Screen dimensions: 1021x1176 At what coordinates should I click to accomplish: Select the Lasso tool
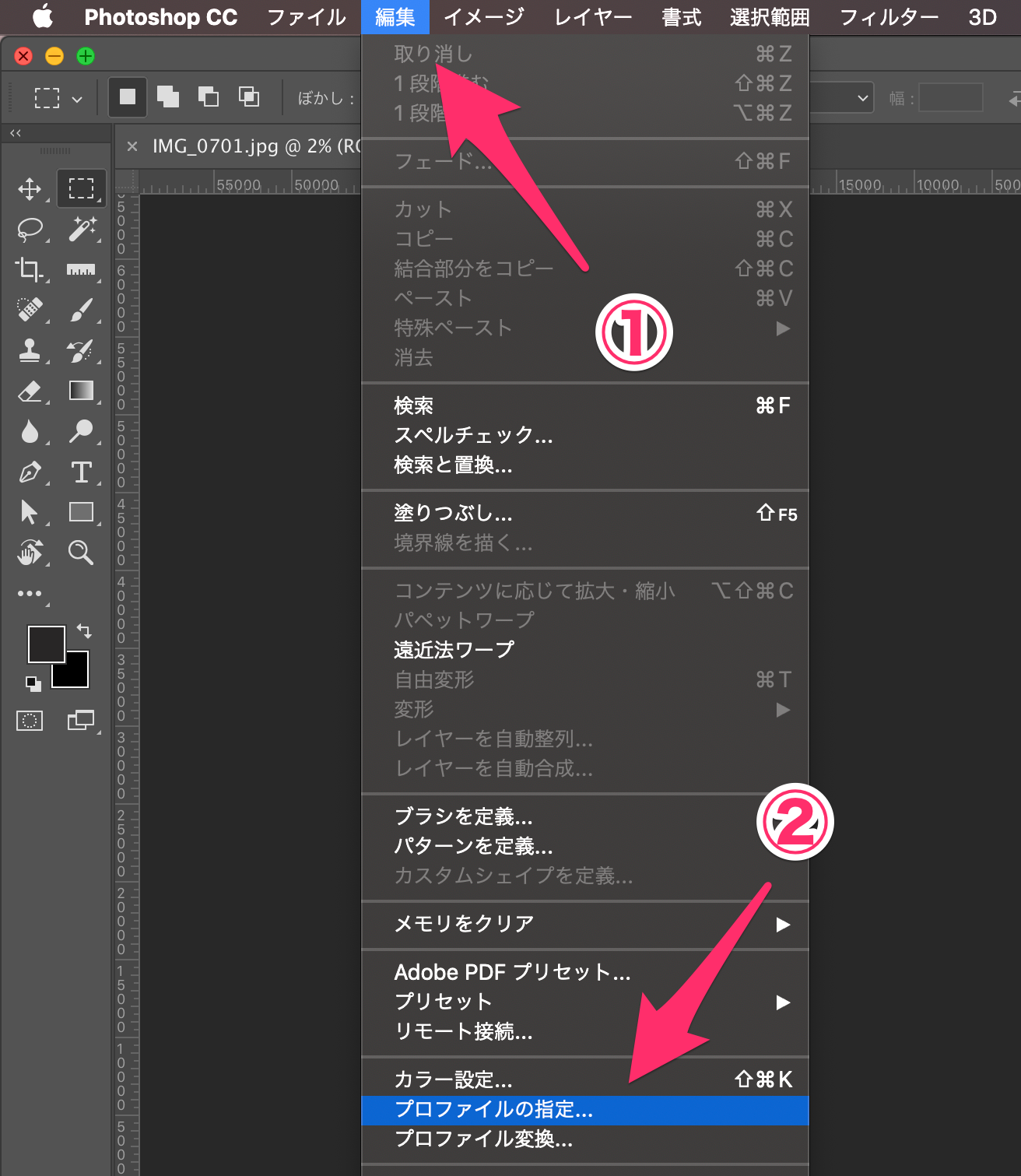coord(30,230)
